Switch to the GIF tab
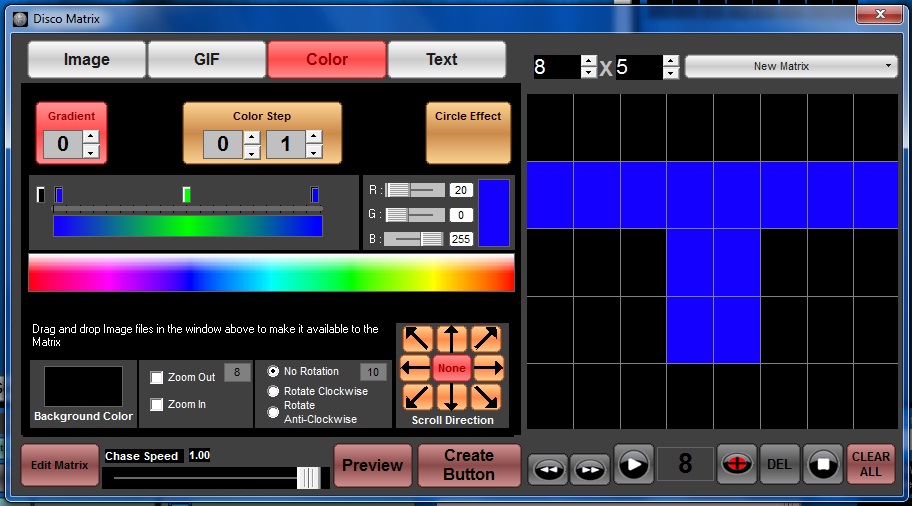This screenshot has height=506, width=912. [x=207, y=60]
